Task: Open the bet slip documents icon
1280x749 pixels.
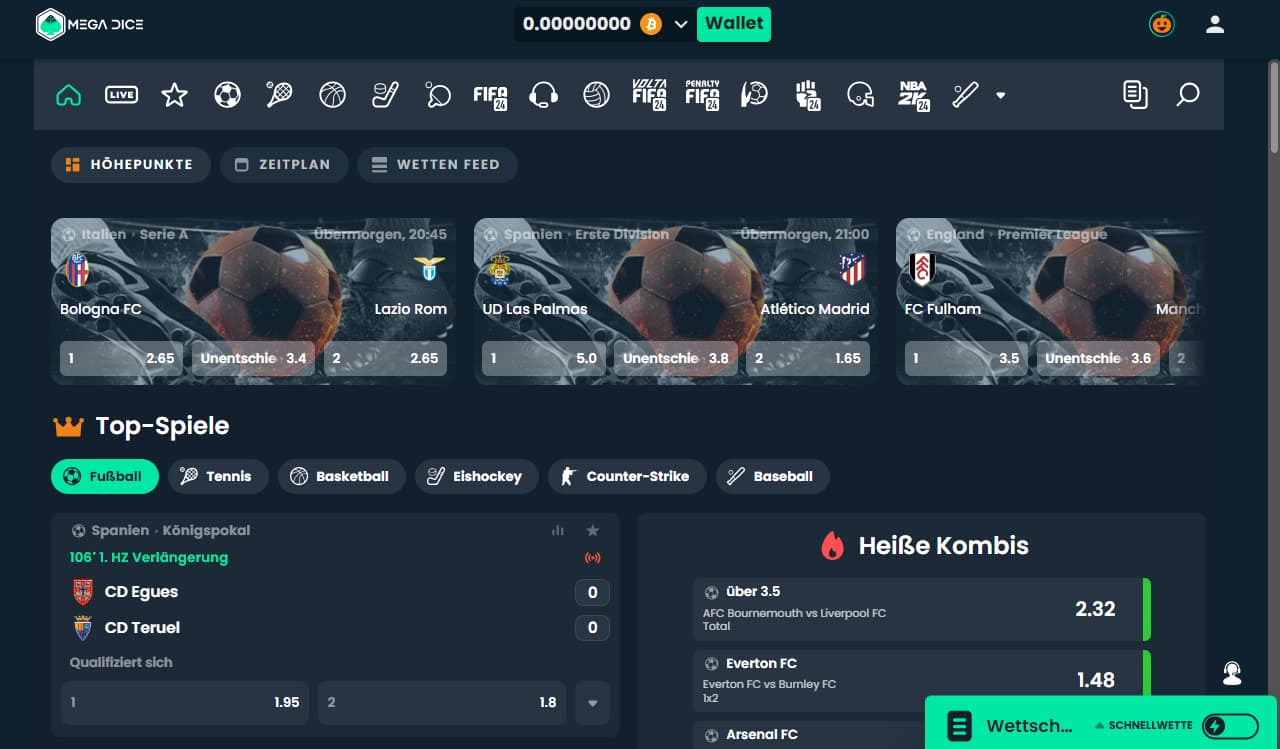Action: tap(1135, 95)
